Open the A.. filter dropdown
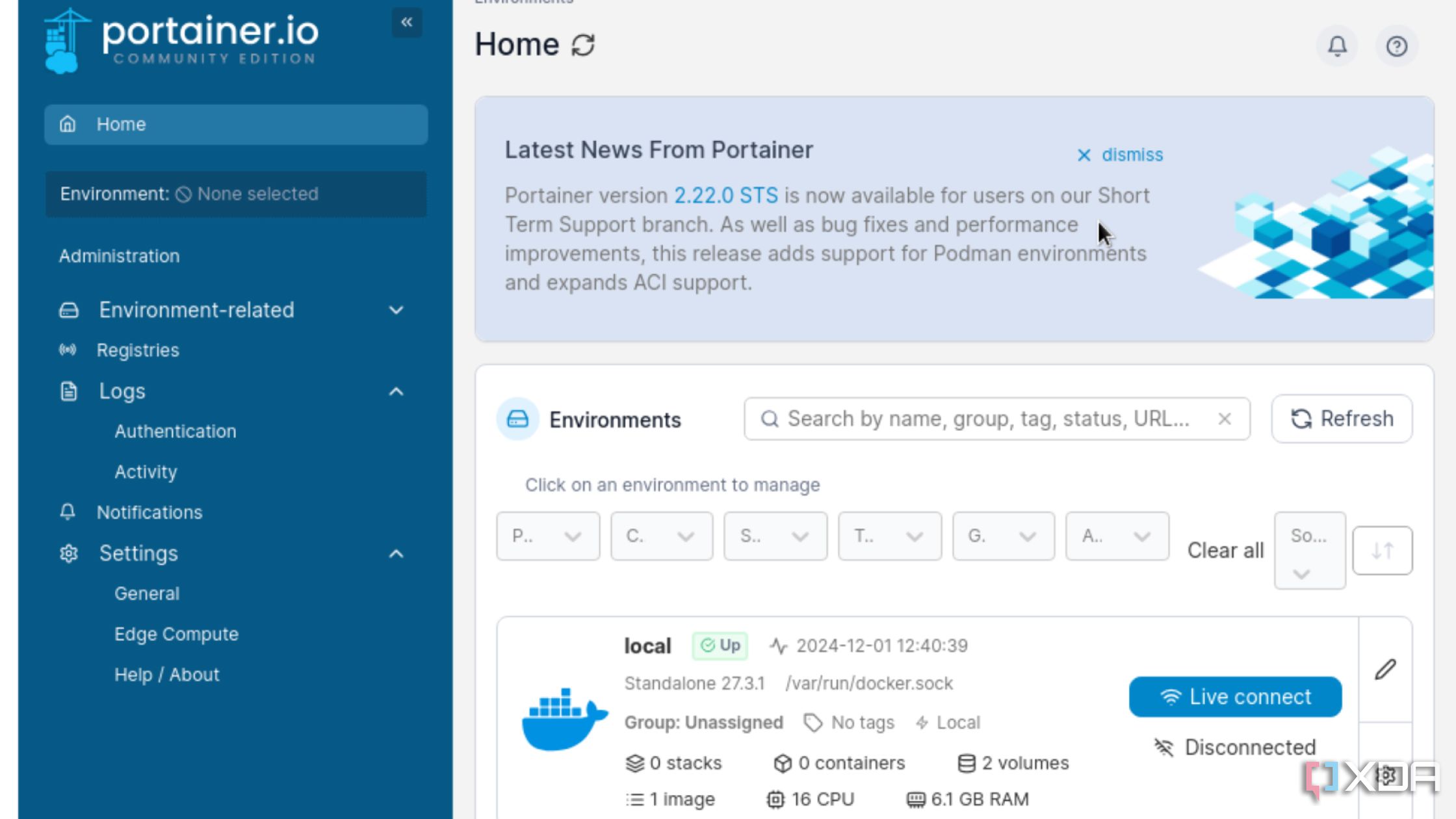This screenshot has height=819, width=1456. click(1117, 536)
